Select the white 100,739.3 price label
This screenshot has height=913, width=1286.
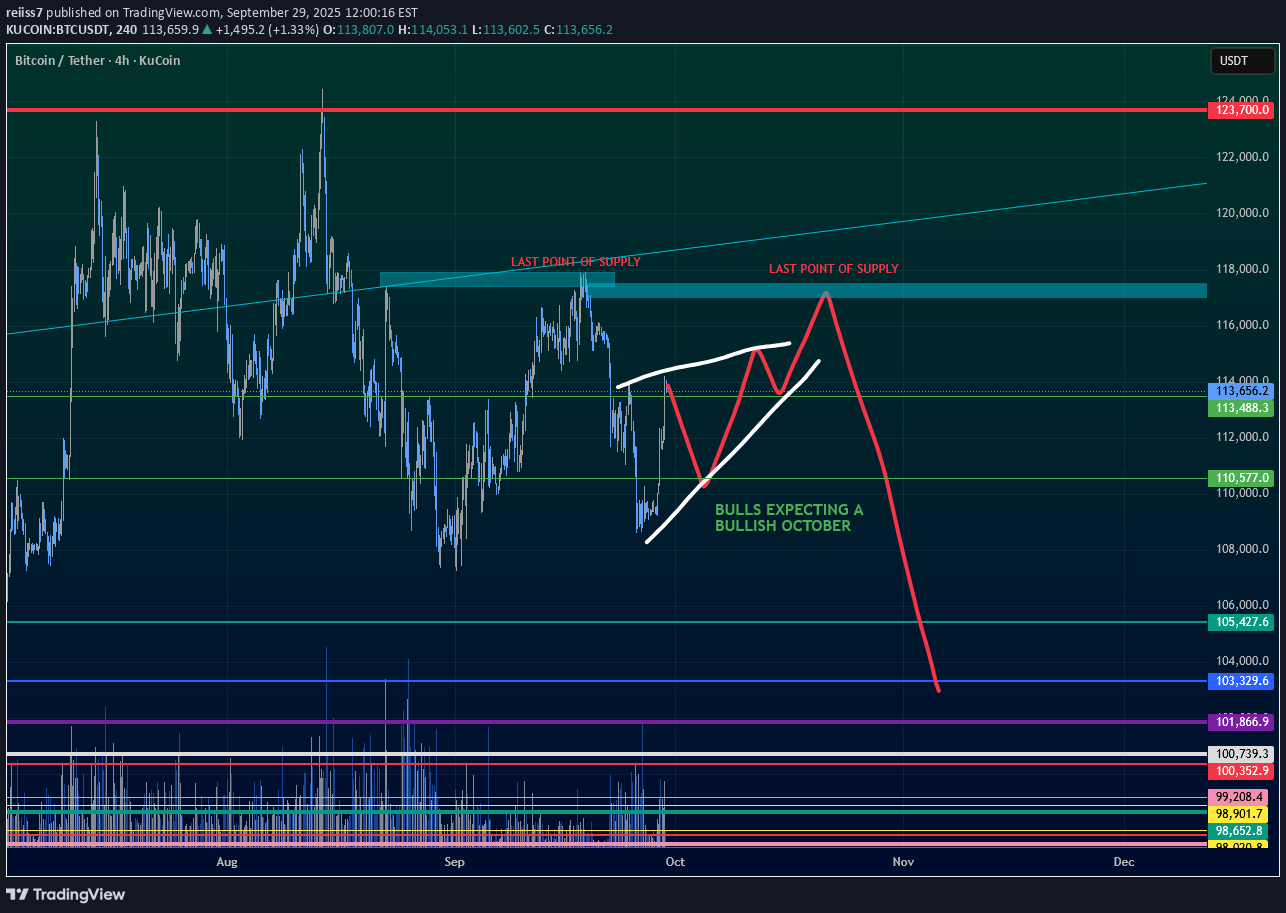[1241, 754]
